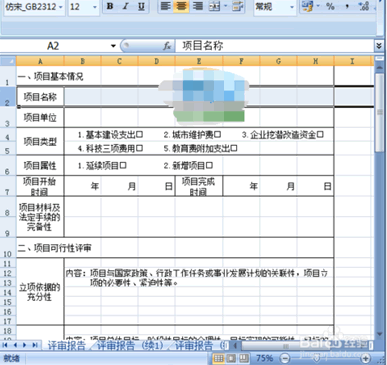Image resolution: width=387 pixels, height=365 pixels.
Task: Align text to the right
Action: click(197, 6)
